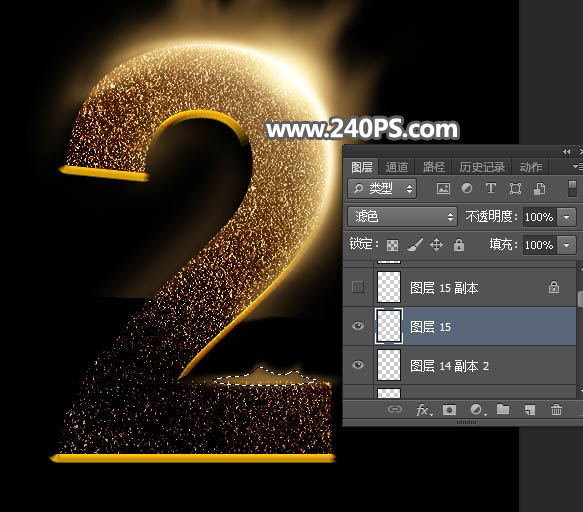This screenshot has width=583, height=512.
Task: Click the link layers icon
Action: (394, 410)
